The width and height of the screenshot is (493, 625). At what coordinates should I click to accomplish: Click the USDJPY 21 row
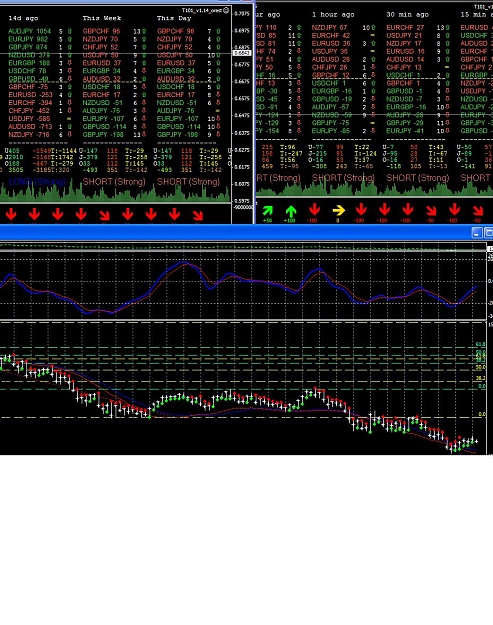coord(418,35)
